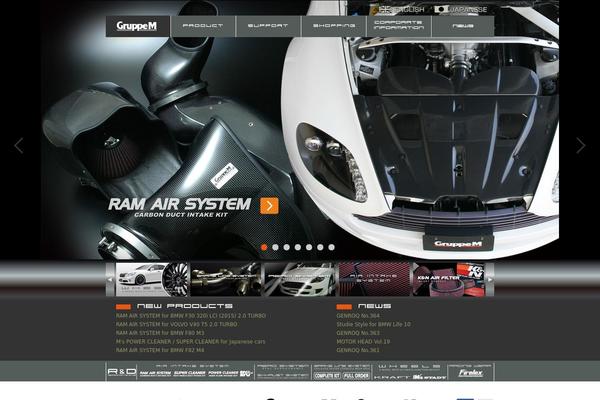Click the KRAFT wheels logo in footer
Image resolution: width=600 pixels, height=400 pixels.
click(392, 377)
